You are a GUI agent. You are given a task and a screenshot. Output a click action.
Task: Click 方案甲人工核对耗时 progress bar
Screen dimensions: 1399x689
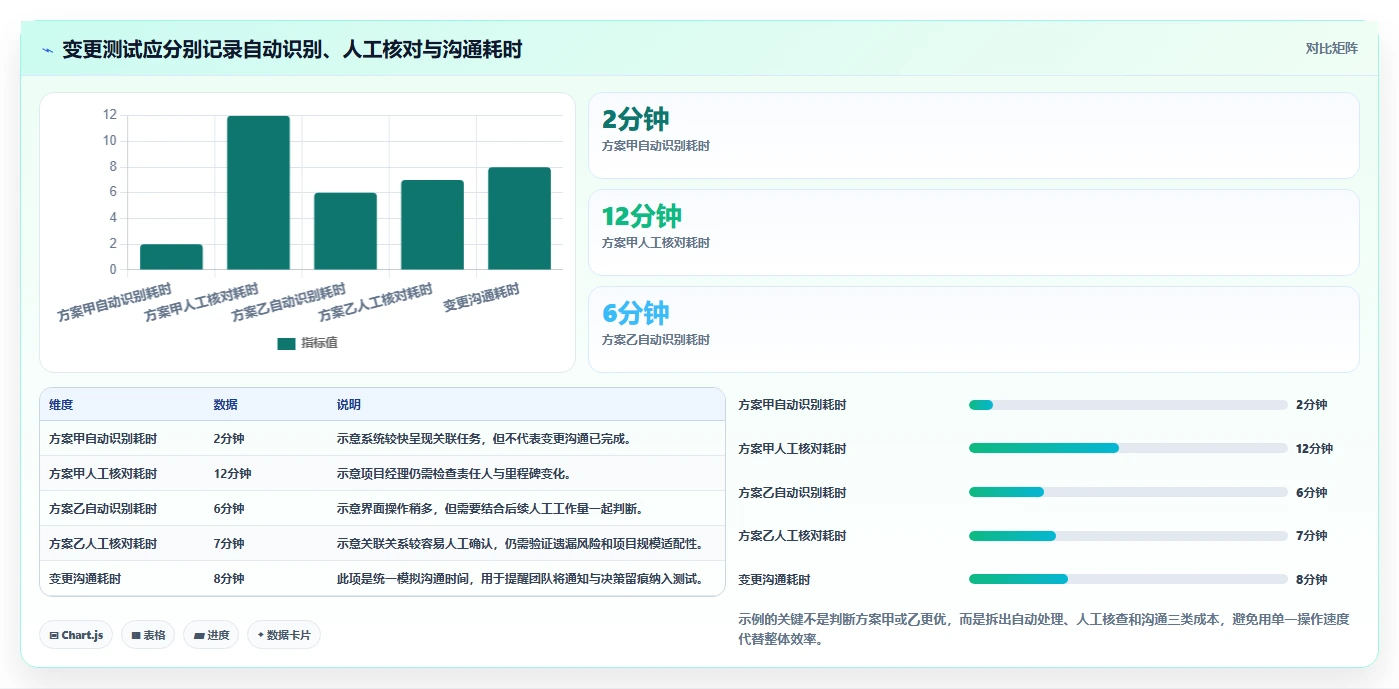coord(1128,448)
